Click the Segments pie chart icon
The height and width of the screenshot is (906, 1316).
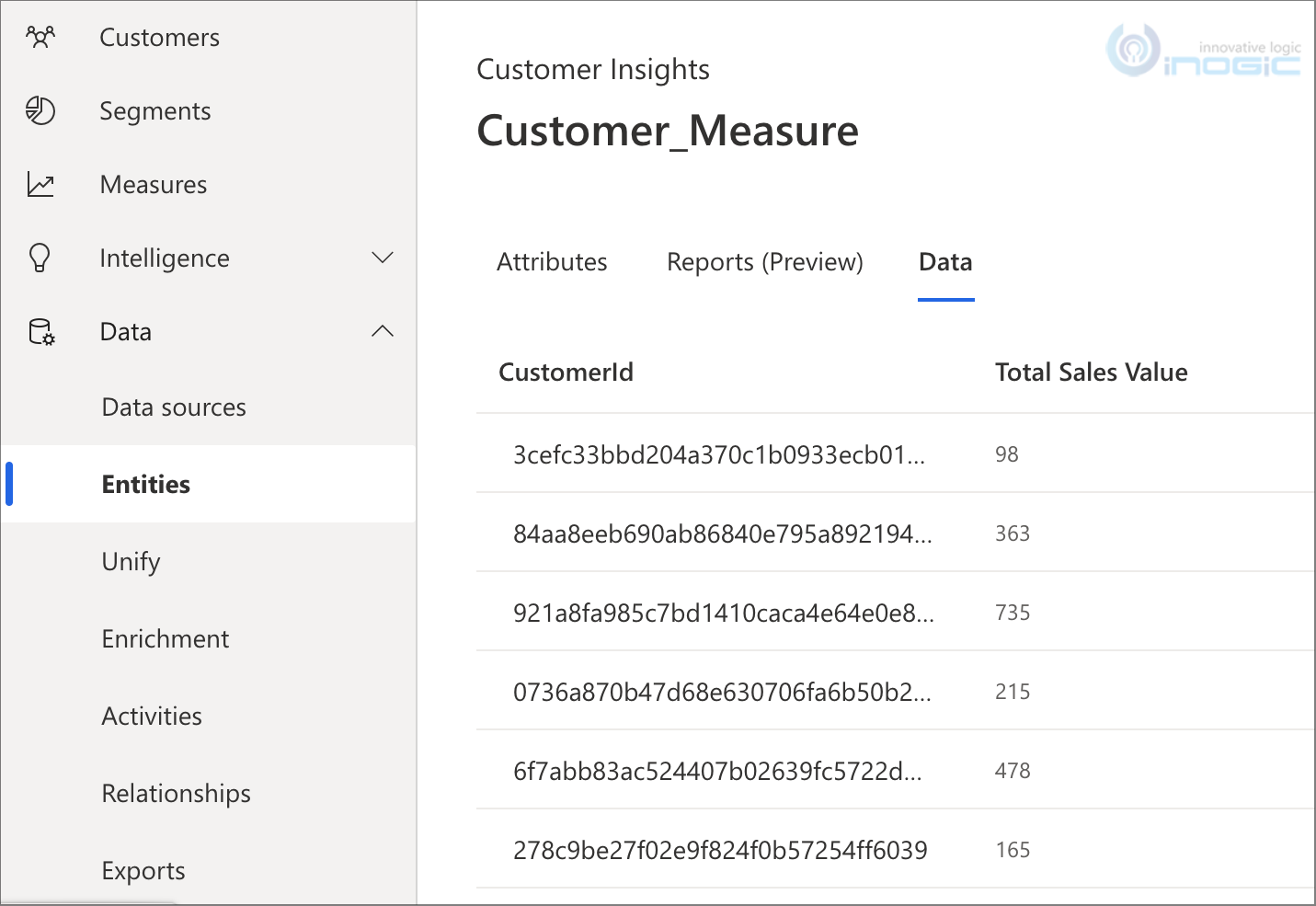coord(40,110)
